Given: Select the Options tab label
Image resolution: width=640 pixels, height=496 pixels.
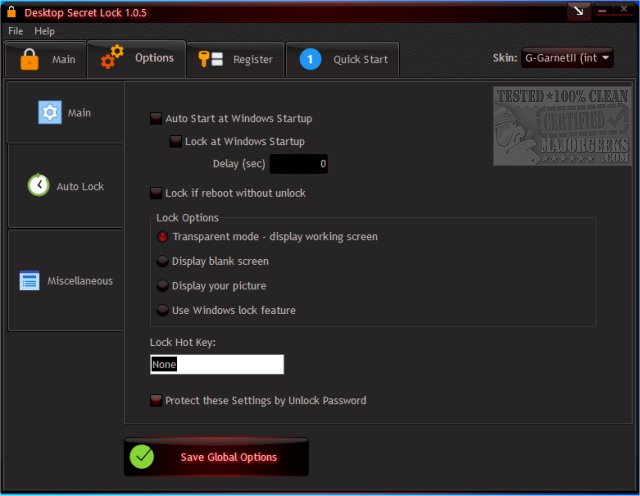Looking at the screenshot, I should tap(154, 58).
